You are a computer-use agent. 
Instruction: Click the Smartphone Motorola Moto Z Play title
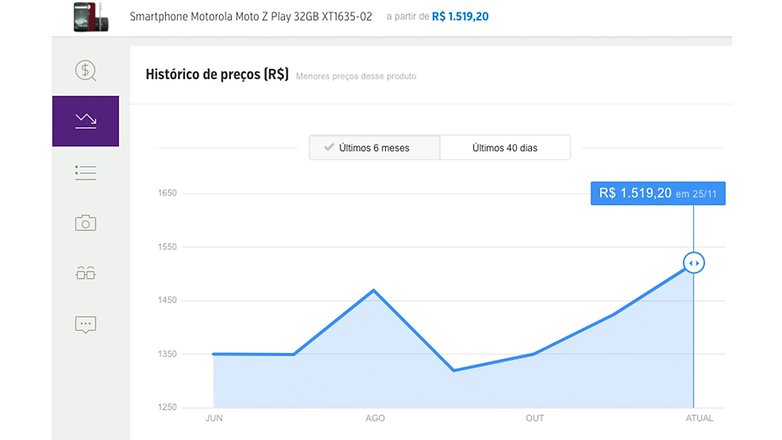250,18
